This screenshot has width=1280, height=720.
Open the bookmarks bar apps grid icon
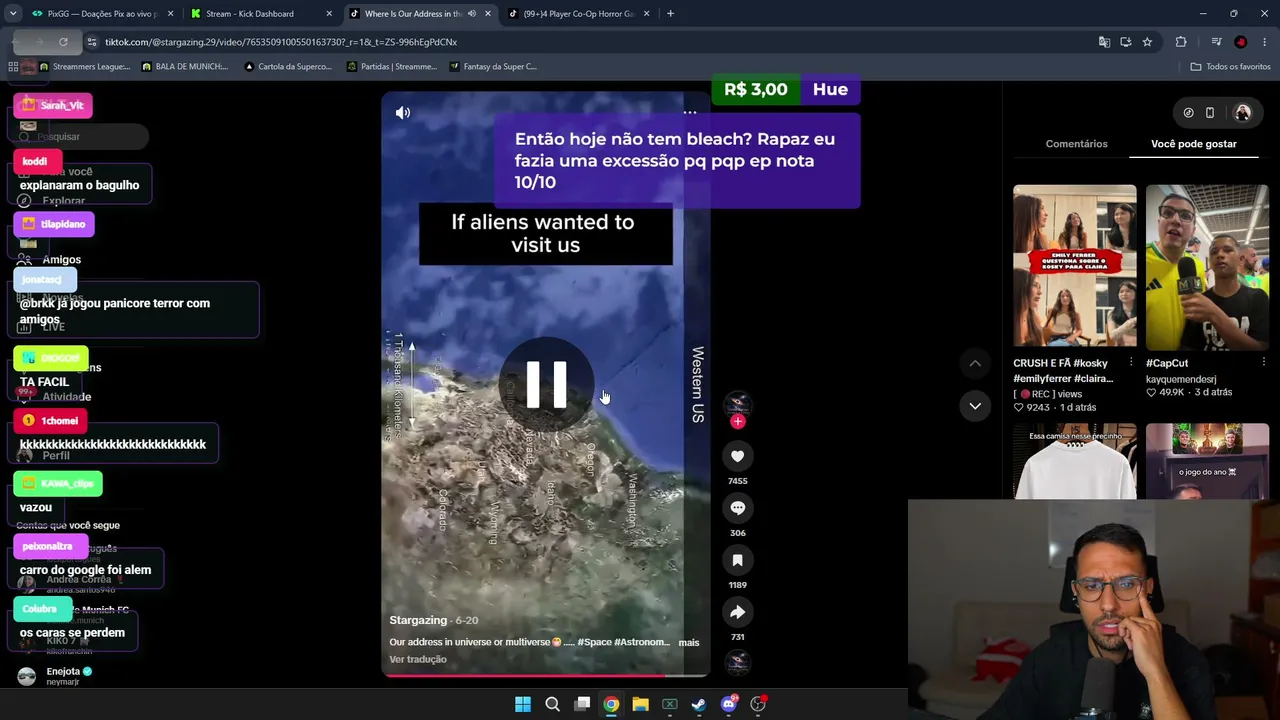(x=13, y=67)
